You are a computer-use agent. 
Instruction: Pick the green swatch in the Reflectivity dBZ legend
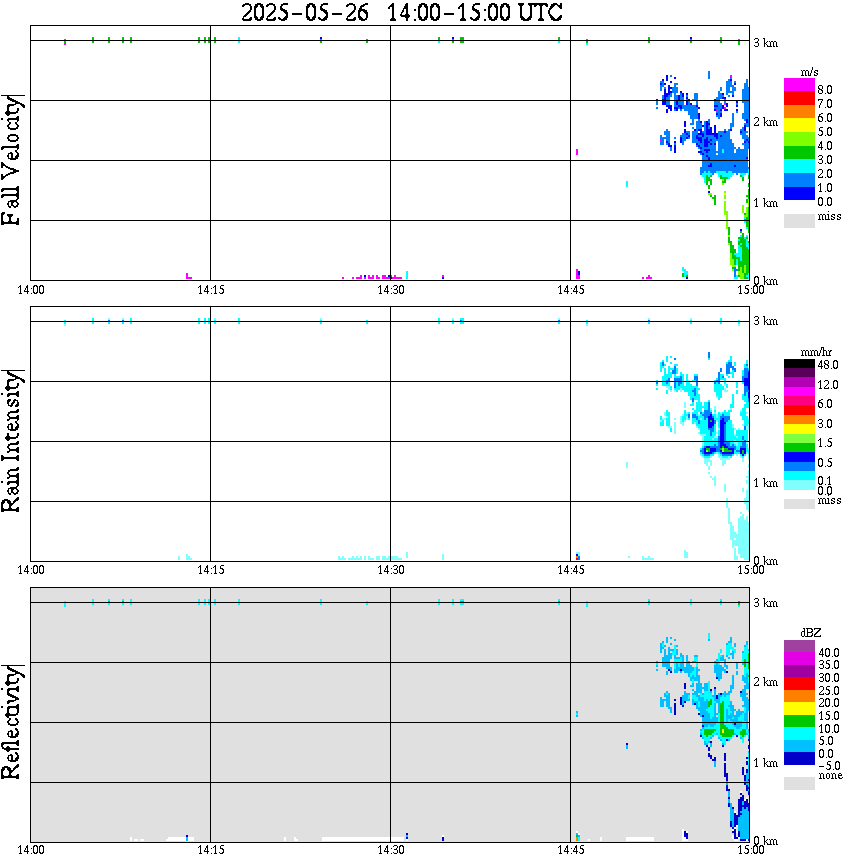coord(799,721)
